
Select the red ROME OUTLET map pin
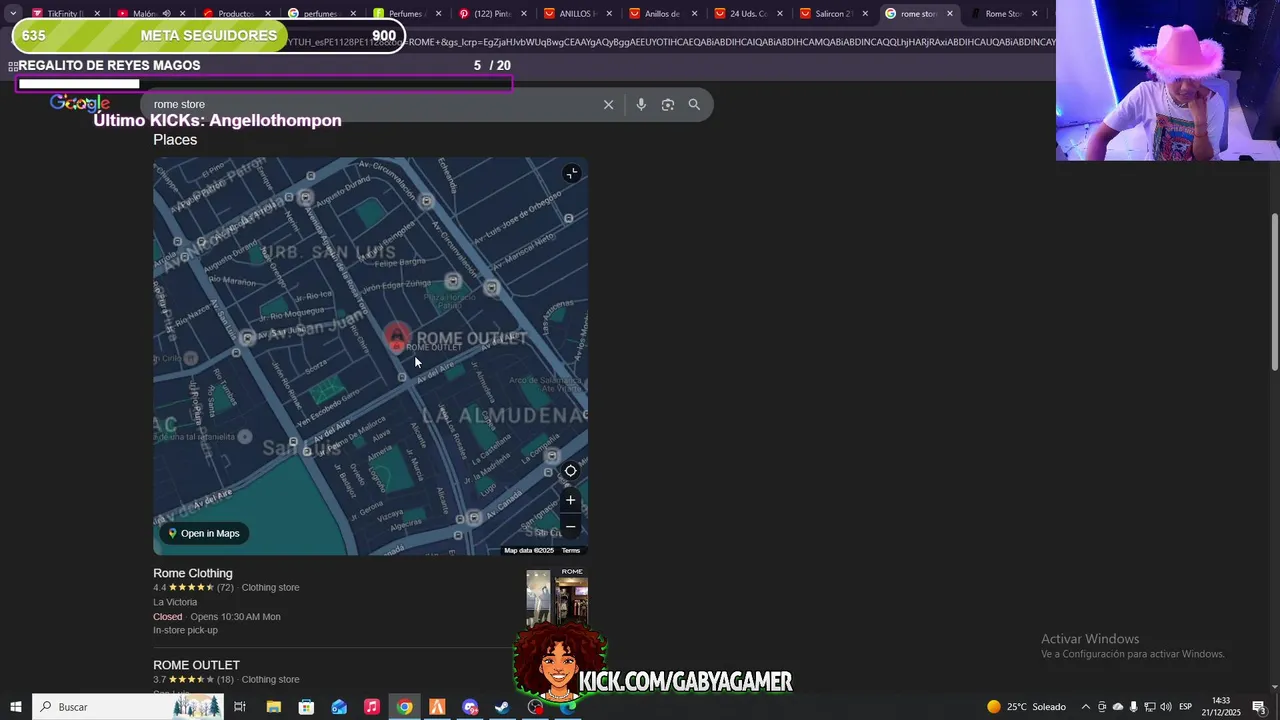[x=397, y=336]
